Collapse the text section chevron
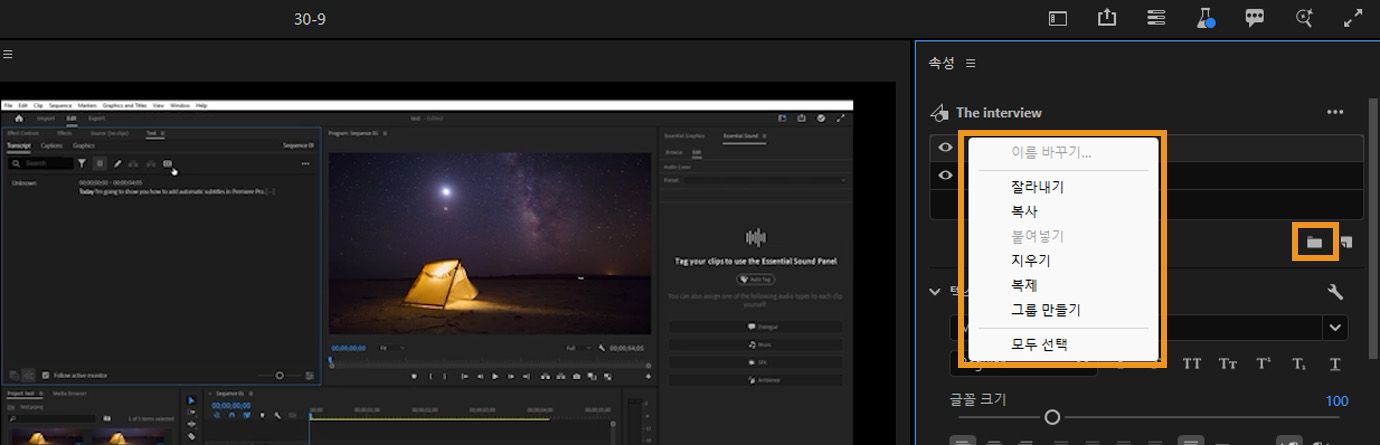The image size is (1380, 445). pos(935,292)
